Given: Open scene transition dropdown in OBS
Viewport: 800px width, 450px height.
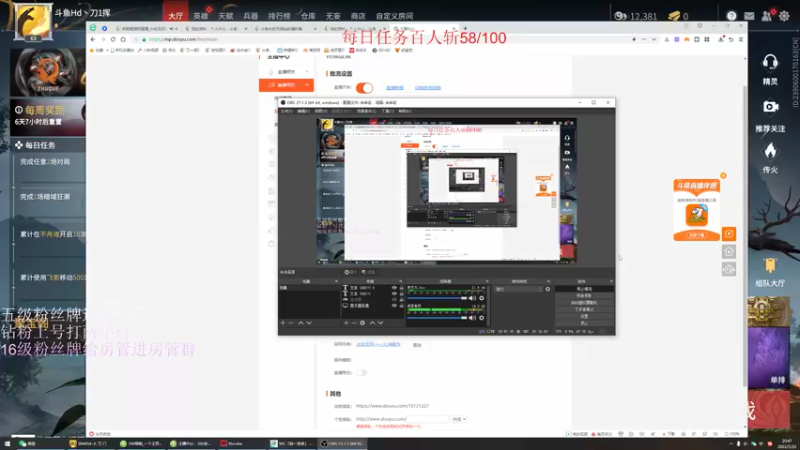Looking at the screenshot, I should point(518,289).
